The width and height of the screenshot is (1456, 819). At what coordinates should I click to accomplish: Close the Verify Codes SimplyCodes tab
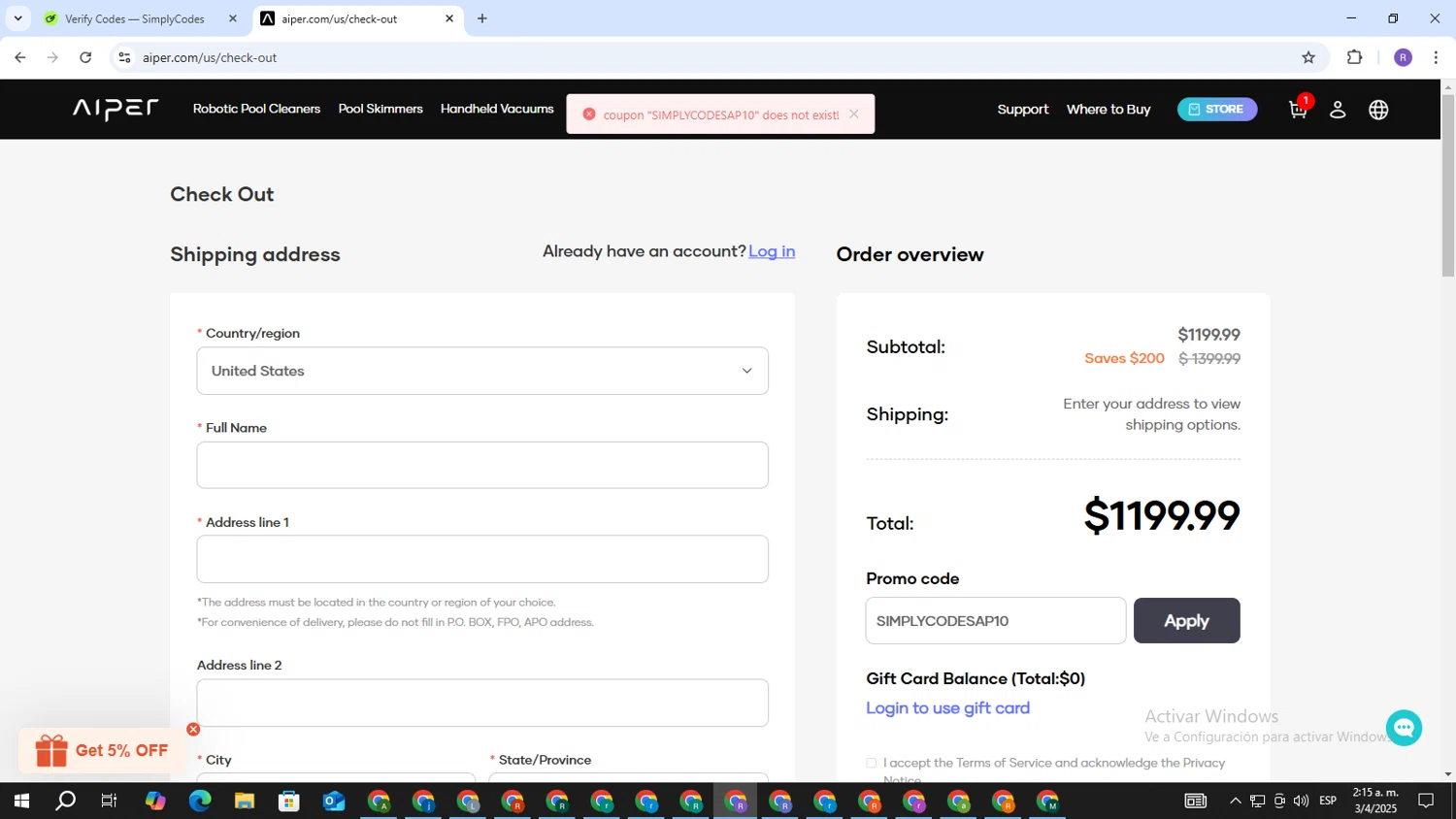tap(233, 18)
